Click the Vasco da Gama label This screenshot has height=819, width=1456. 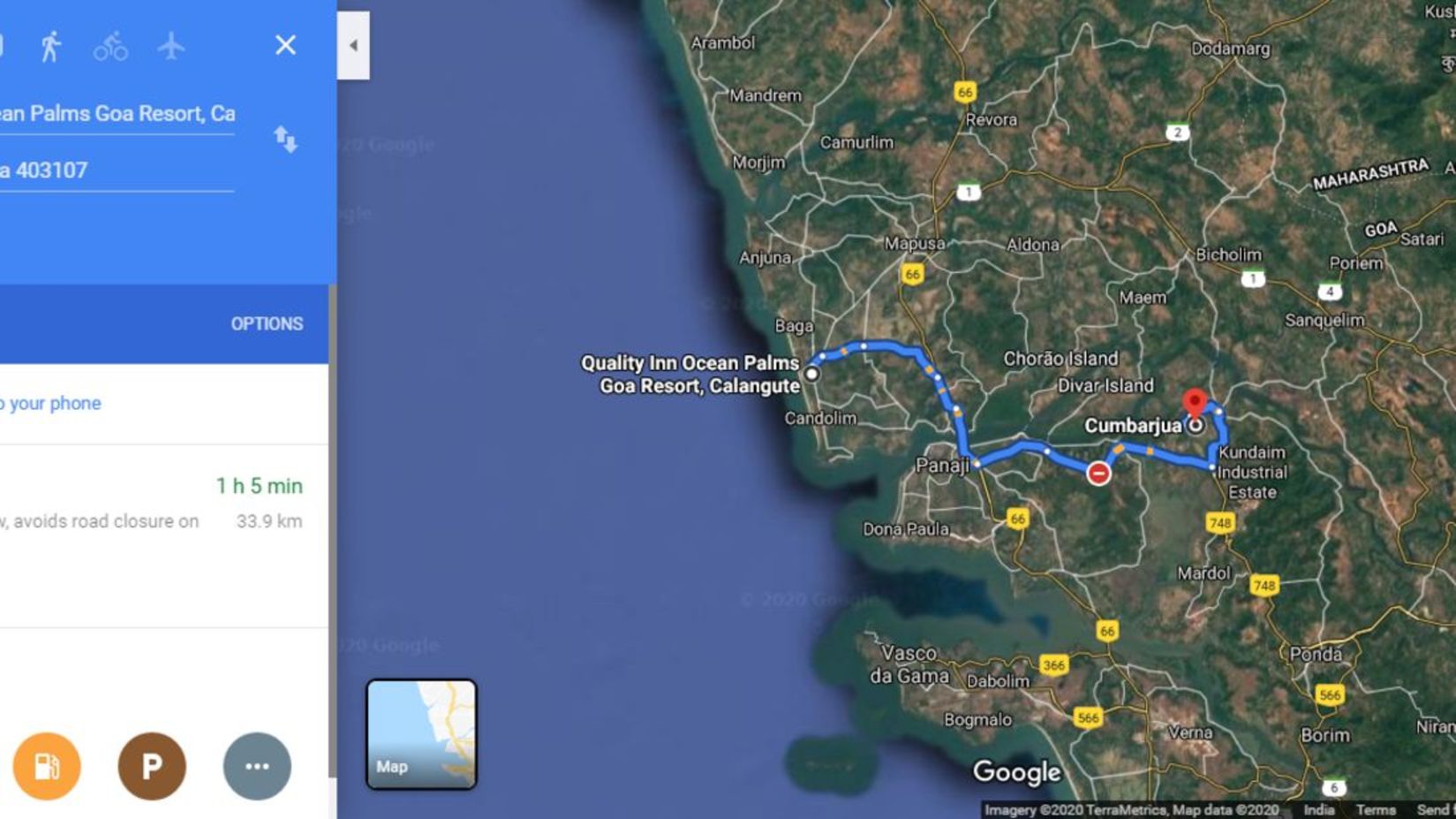click(x=909, y=664)
